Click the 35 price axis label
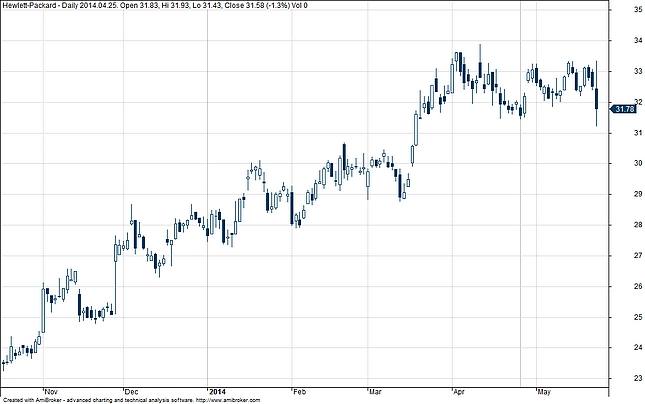The height and width of the screenshot is (404, 645). click(x=638, y=10)
